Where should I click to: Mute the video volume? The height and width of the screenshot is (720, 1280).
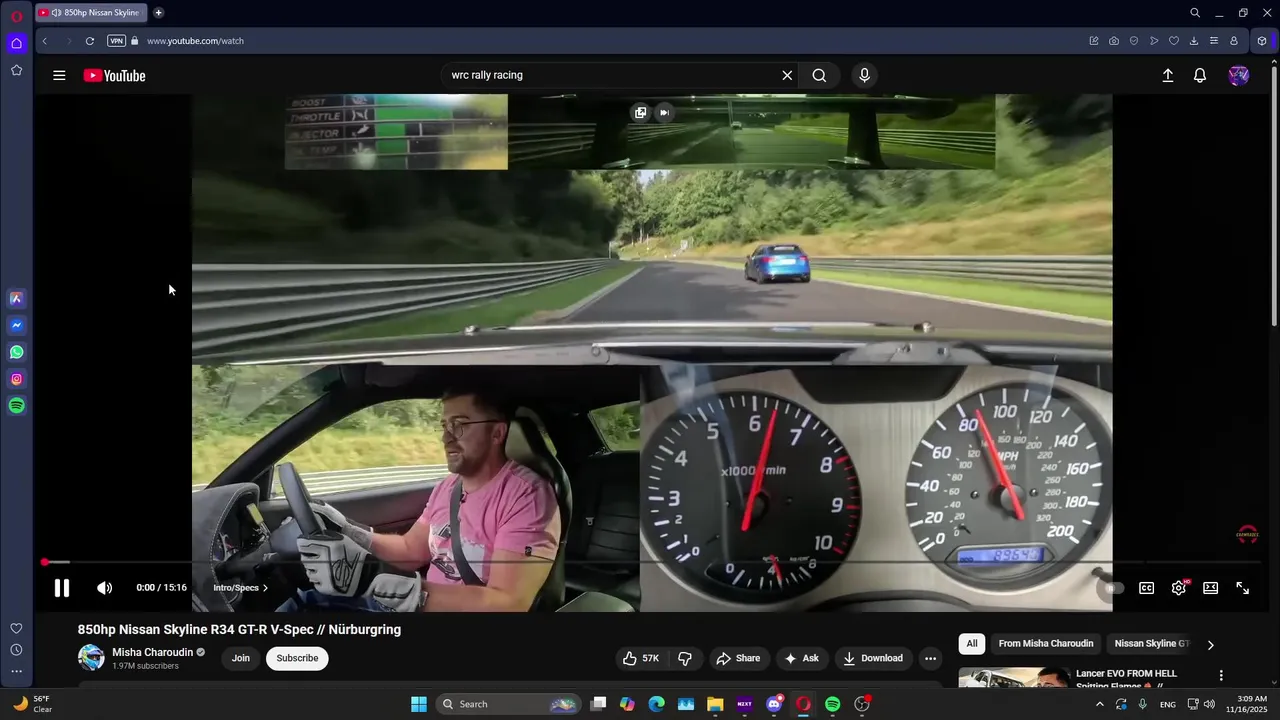(104, 588)
